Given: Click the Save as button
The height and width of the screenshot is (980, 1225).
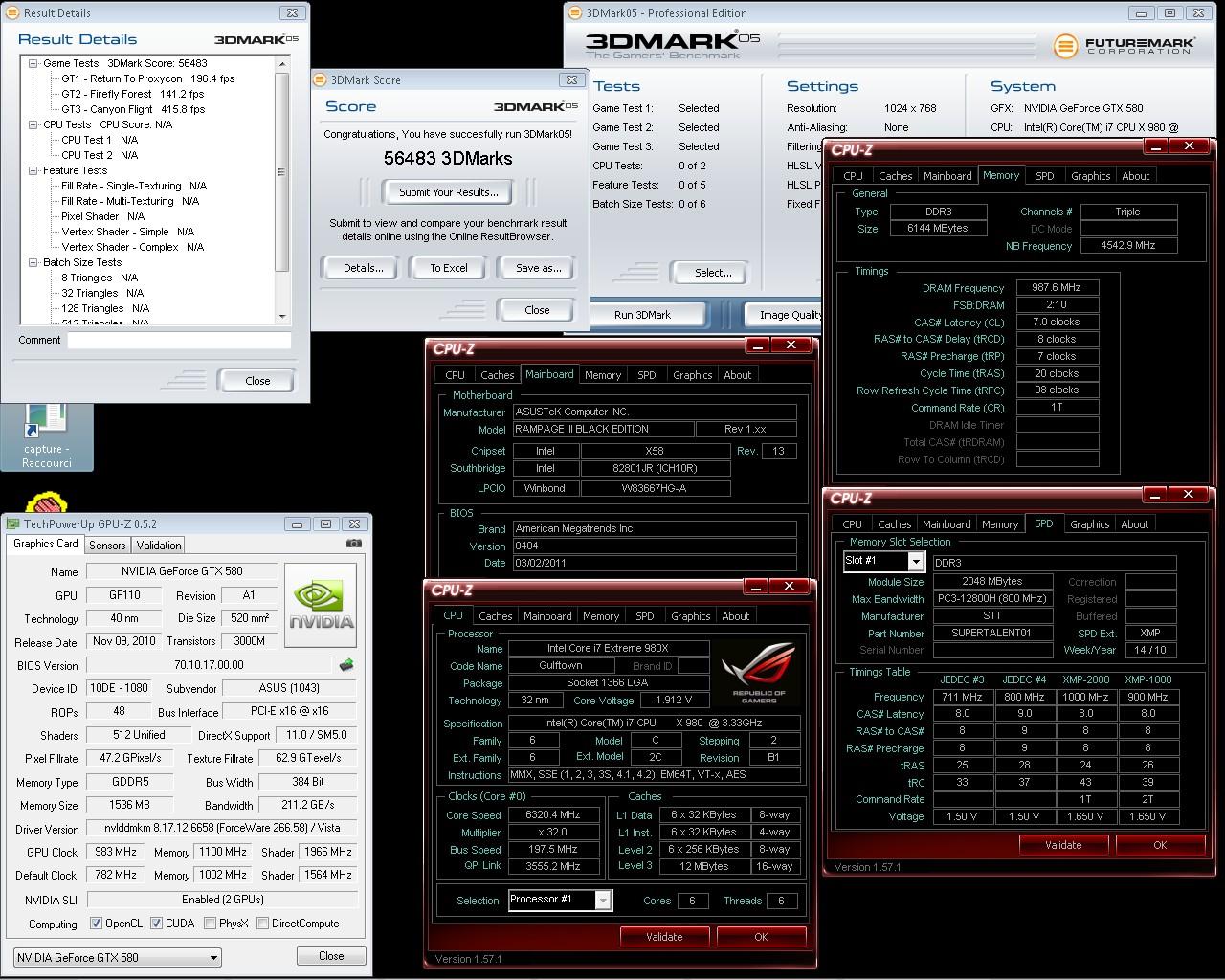Looking at the screenshot, I should tap(538, 268).
